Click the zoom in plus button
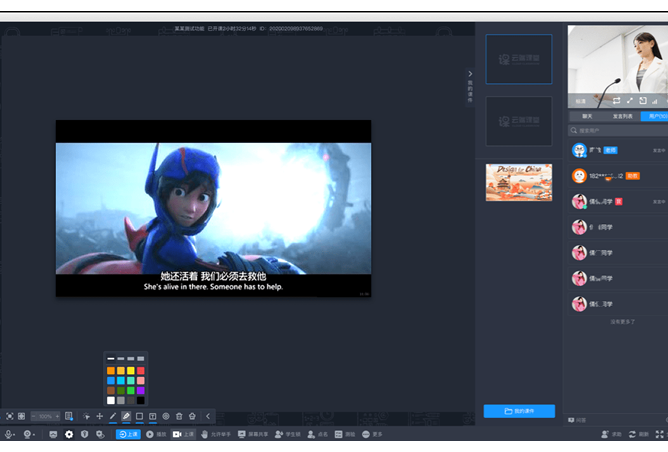The width and height of the screenshot is (668, 452). pyautogui.click(x=57, y=416)
